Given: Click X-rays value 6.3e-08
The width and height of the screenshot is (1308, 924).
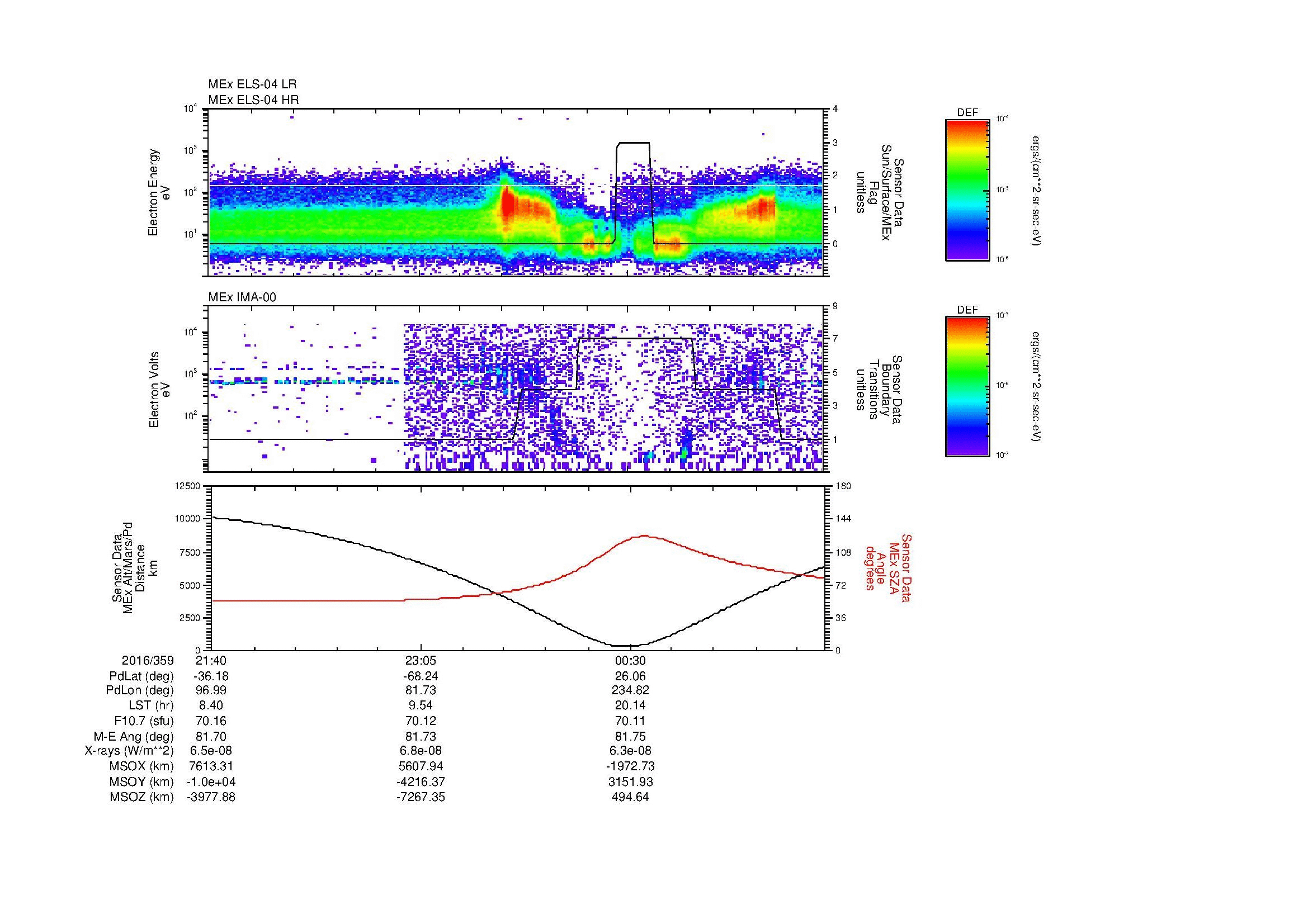Looking at the screenshot, I should coord(630,751).
